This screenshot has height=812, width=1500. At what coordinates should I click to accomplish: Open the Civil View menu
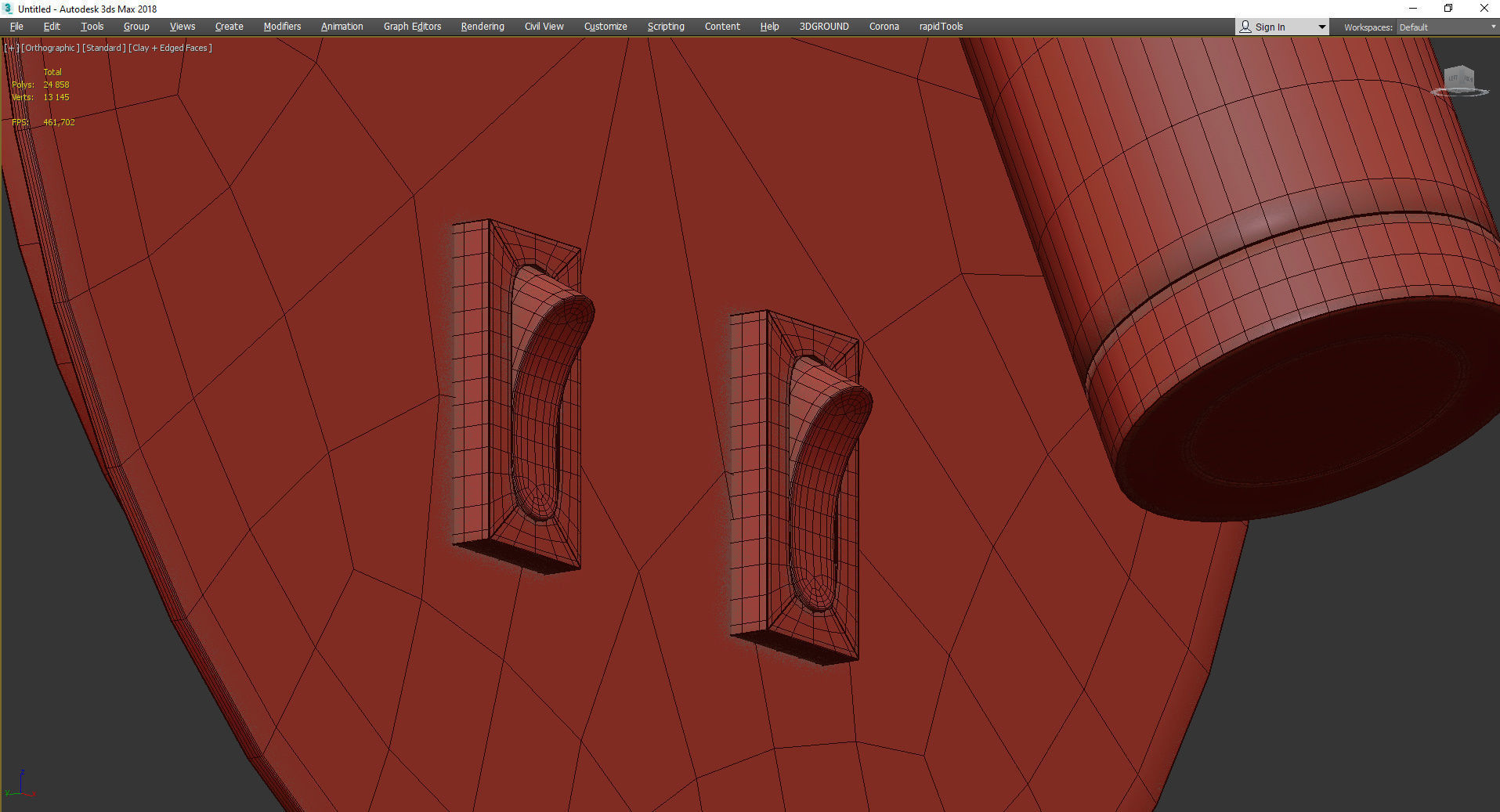coord(544,27)
